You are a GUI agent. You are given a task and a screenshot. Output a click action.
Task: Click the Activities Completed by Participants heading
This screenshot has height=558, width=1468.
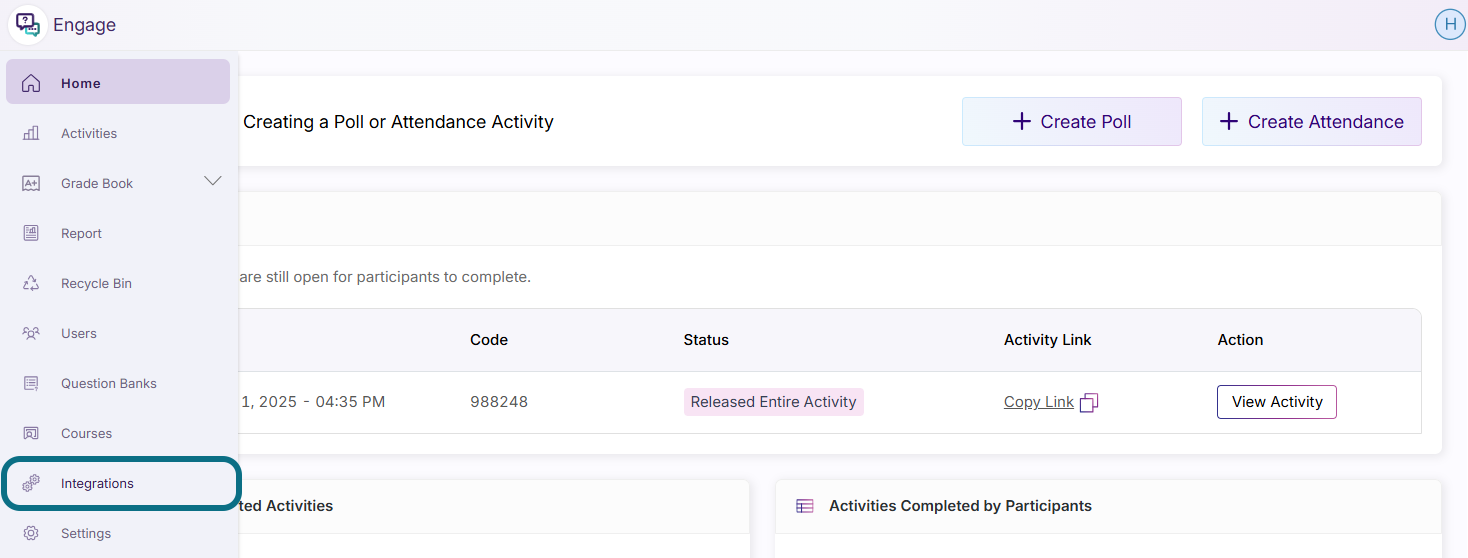point(960,506)
